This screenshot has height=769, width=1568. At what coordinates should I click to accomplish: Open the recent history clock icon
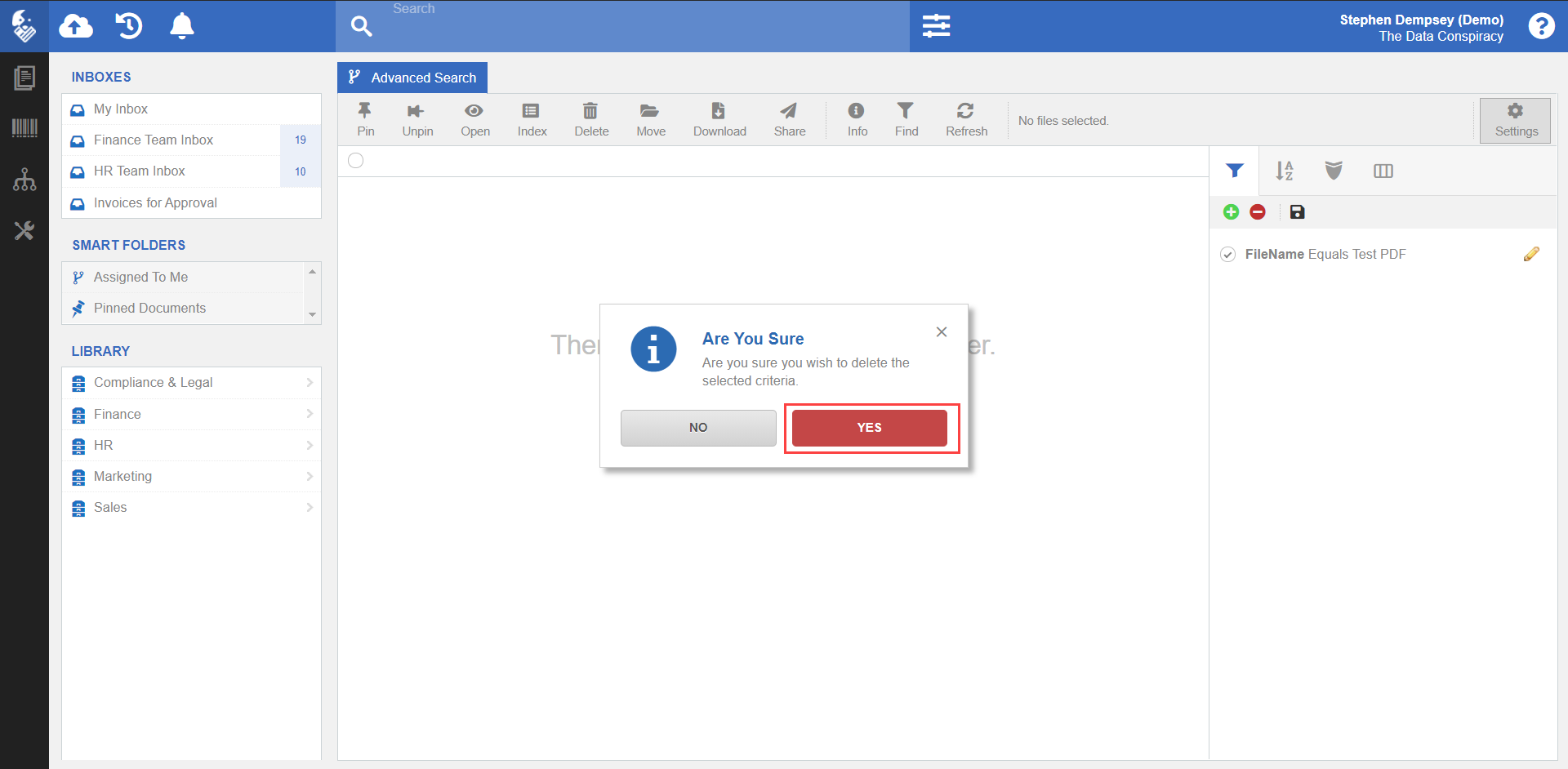[x=129, y=26]
